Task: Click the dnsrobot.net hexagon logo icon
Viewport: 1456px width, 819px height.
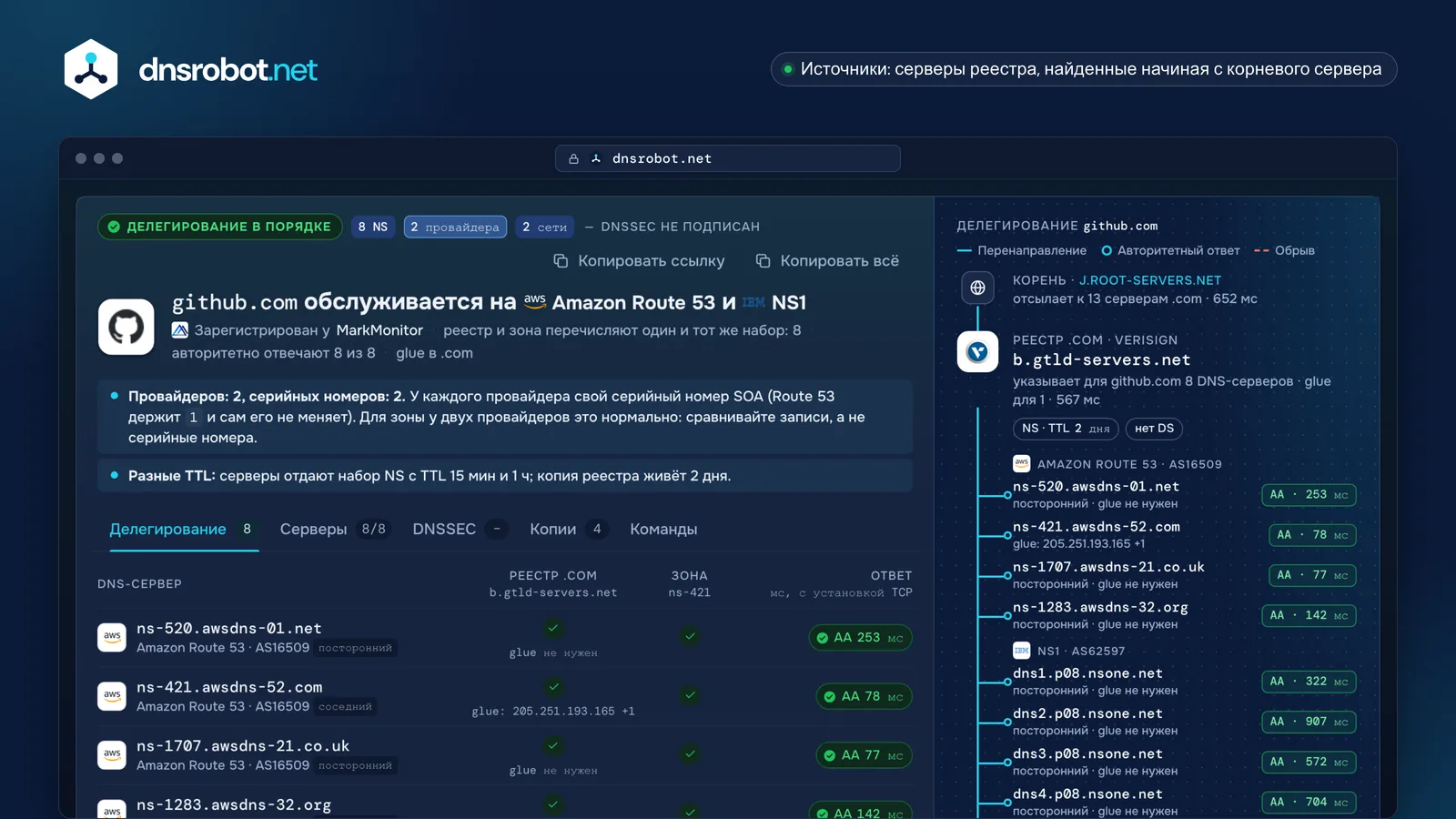Action: point(91,69)
